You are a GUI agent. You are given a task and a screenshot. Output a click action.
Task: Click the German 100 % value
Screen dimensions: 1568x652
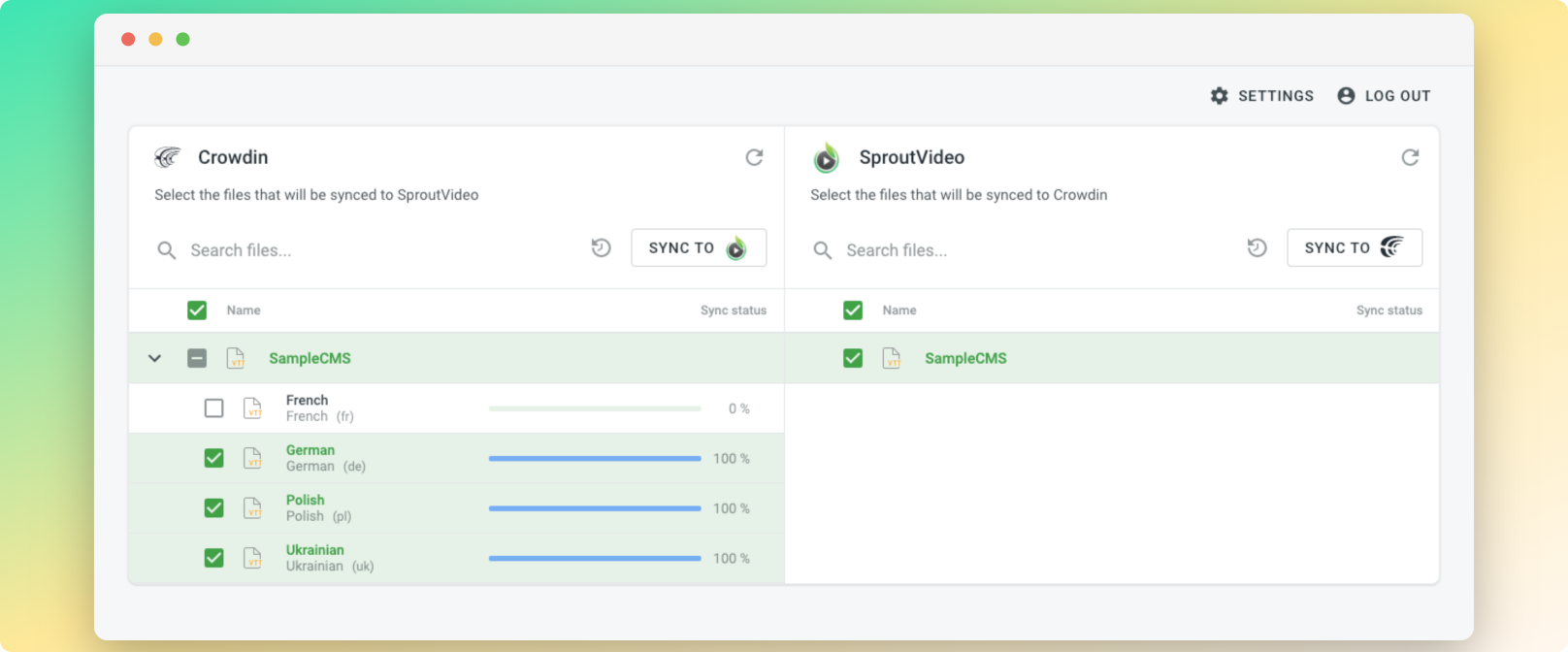[732, 458]
